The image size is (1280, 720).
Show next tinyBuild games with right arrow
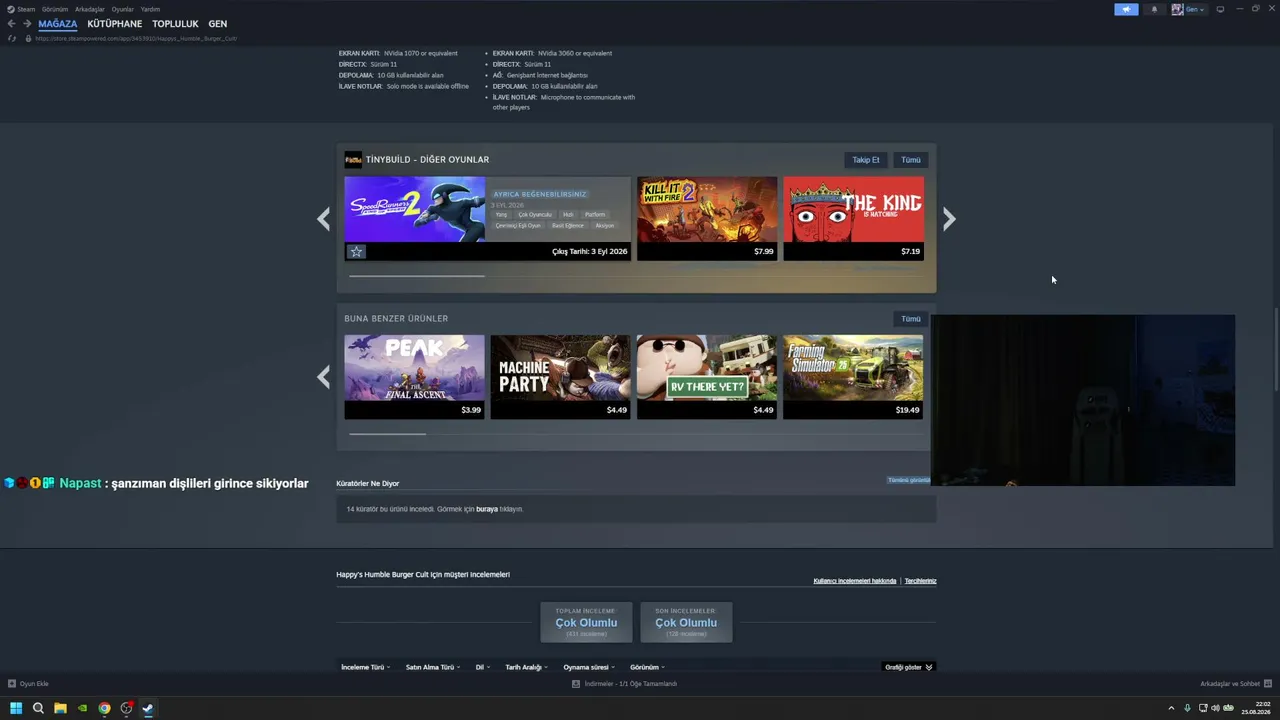tap(949, 219)
